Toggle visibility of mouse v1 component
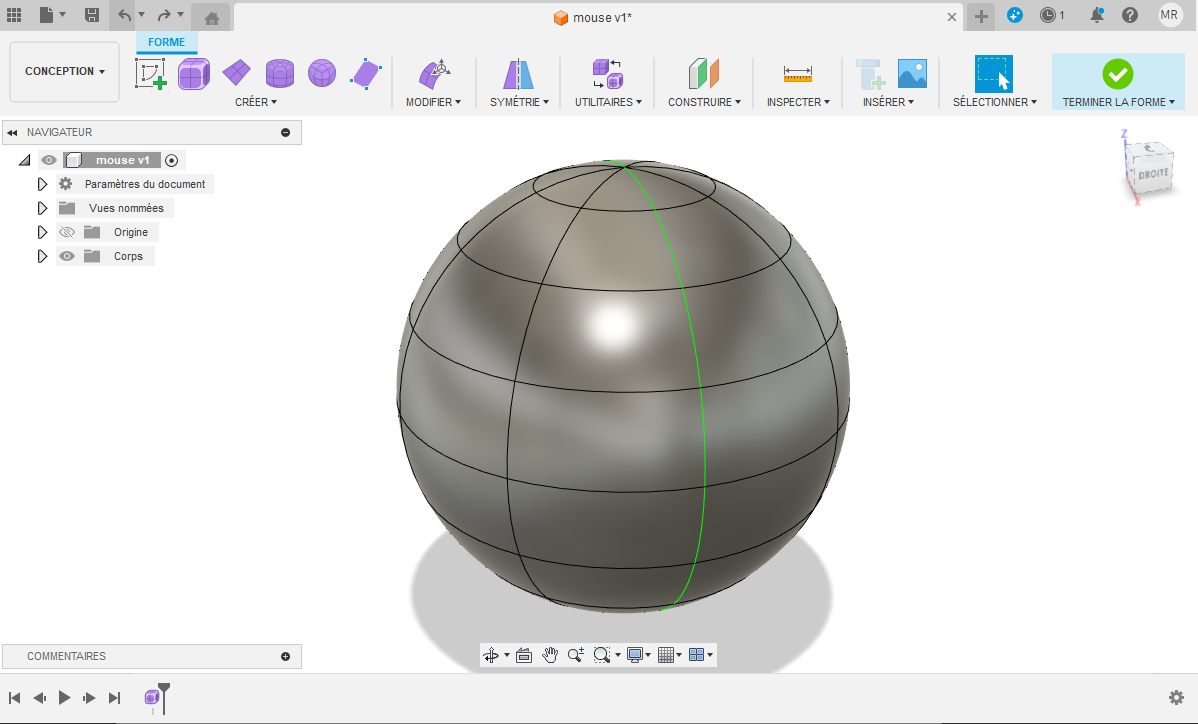Viewport: 1198px width, 724px height. tap(48, 160)
